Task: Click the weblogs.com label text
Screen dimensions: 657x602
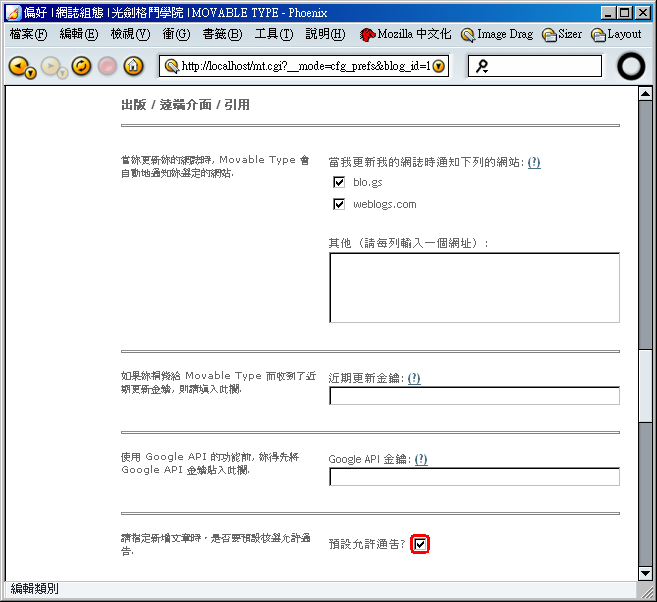Action: [x=385, y=204]
